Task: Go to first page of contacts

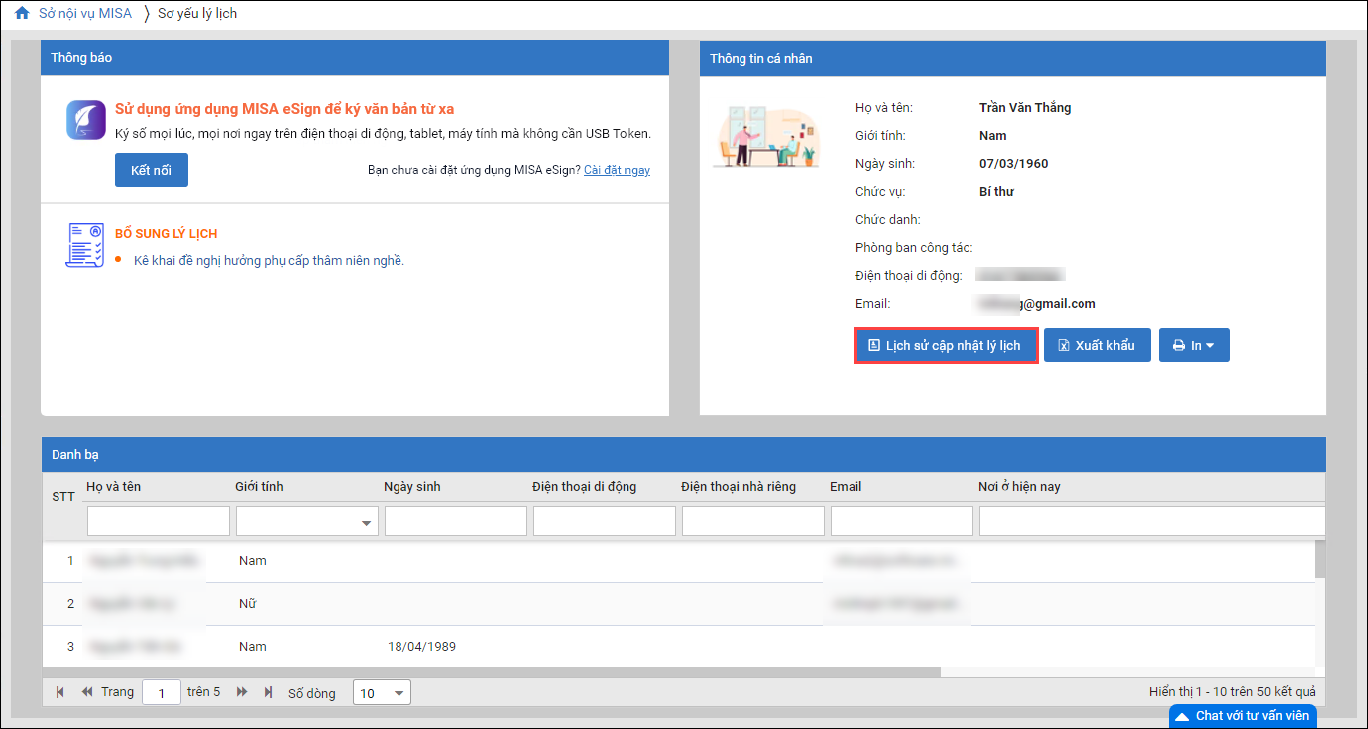Action: [60, 692]
